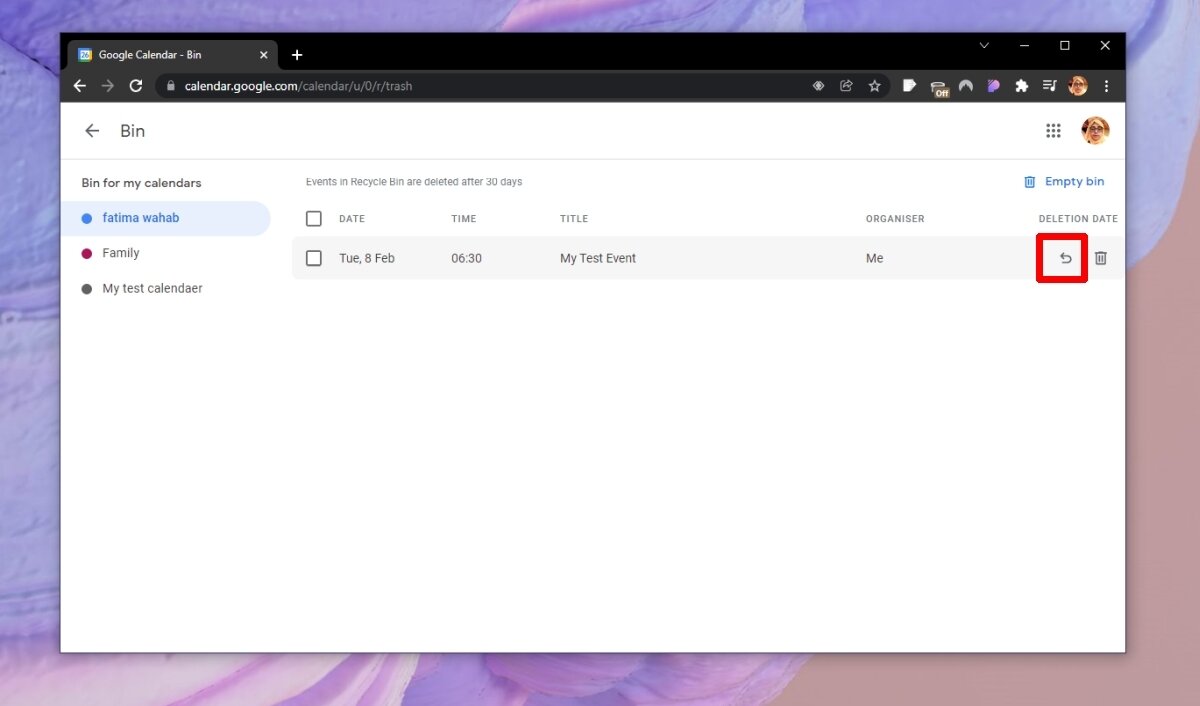
Task: Open My test calendaer bin
Action: 152,288
